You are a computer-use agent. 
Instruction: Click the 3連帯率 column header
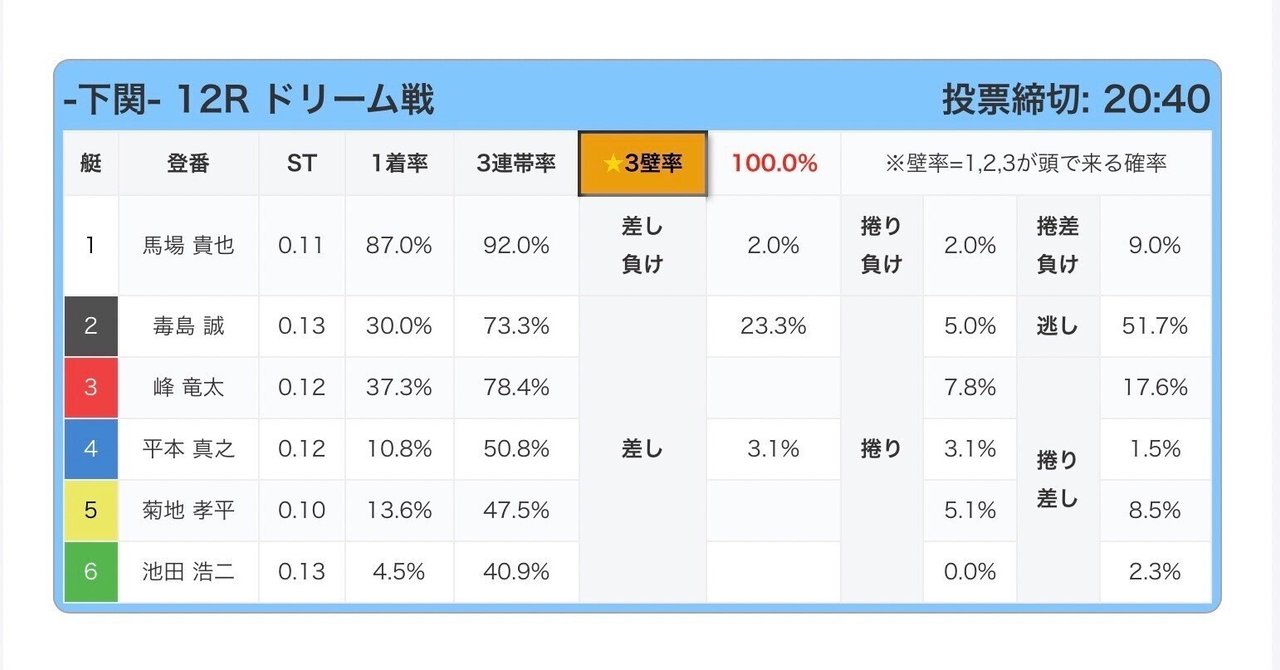[x=516, y=163]
